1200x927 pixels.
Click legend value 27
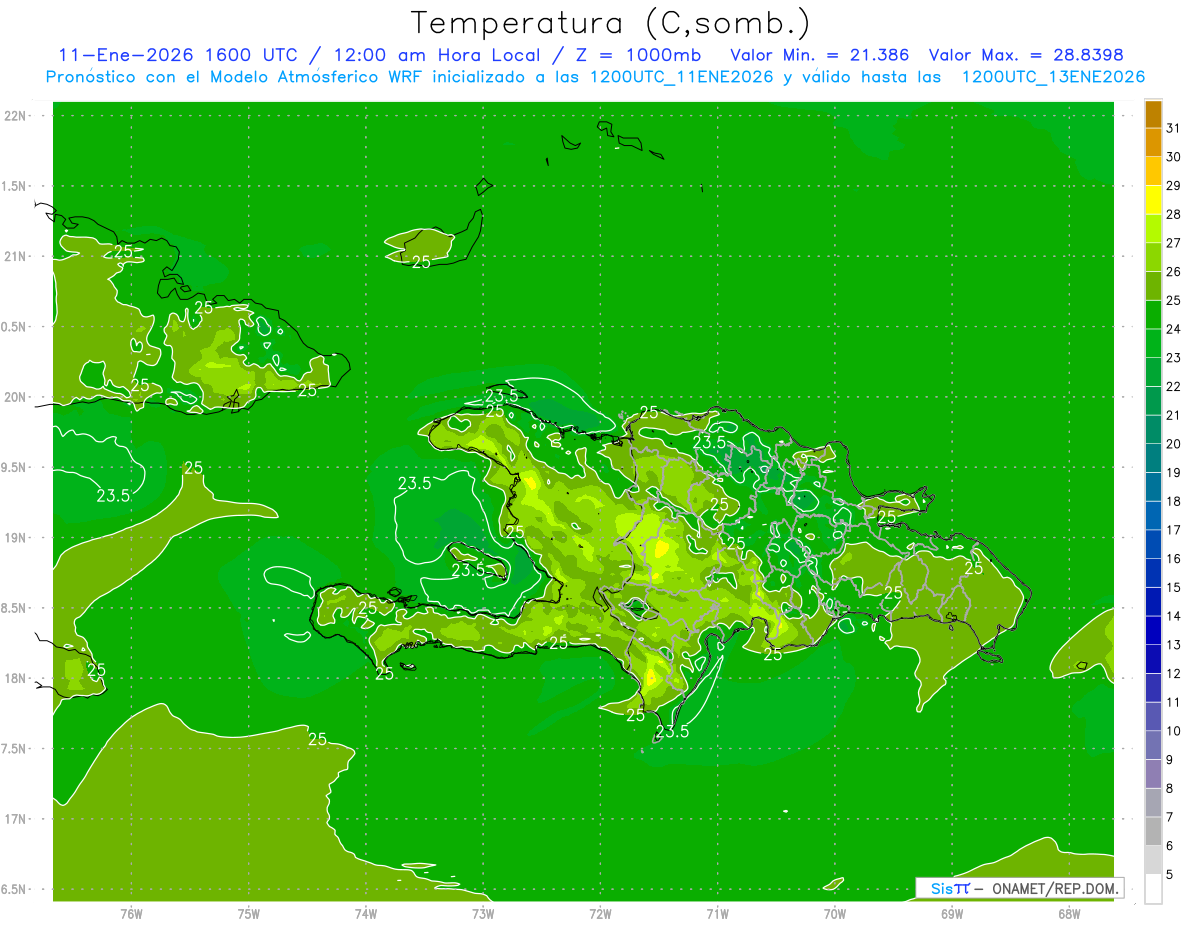pos(1173,243)
